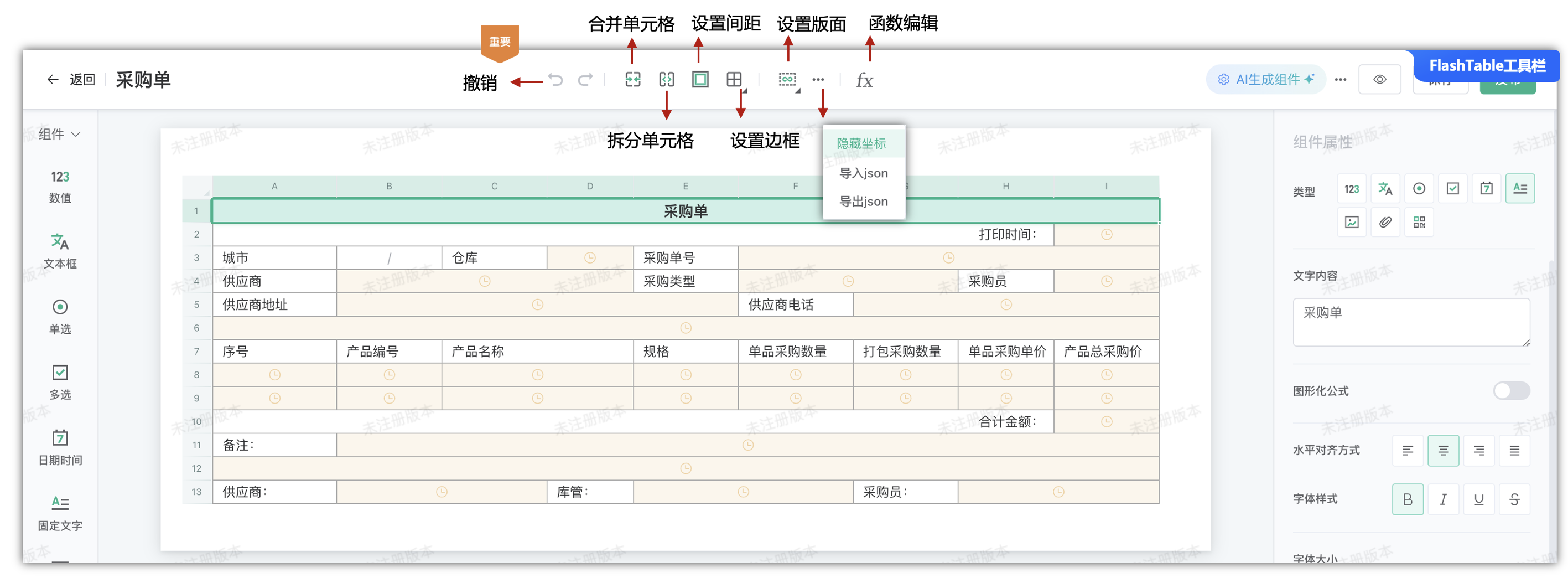Select the 单选 component in sidebar
This screenshot has height=578, width=1568.
coord(60,317)
